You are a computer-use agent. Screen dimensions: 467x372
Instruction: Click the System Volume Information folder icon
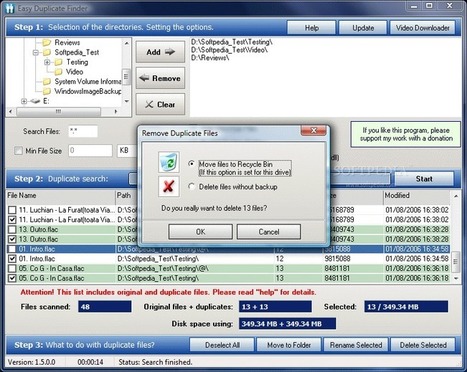coord(47,81)
